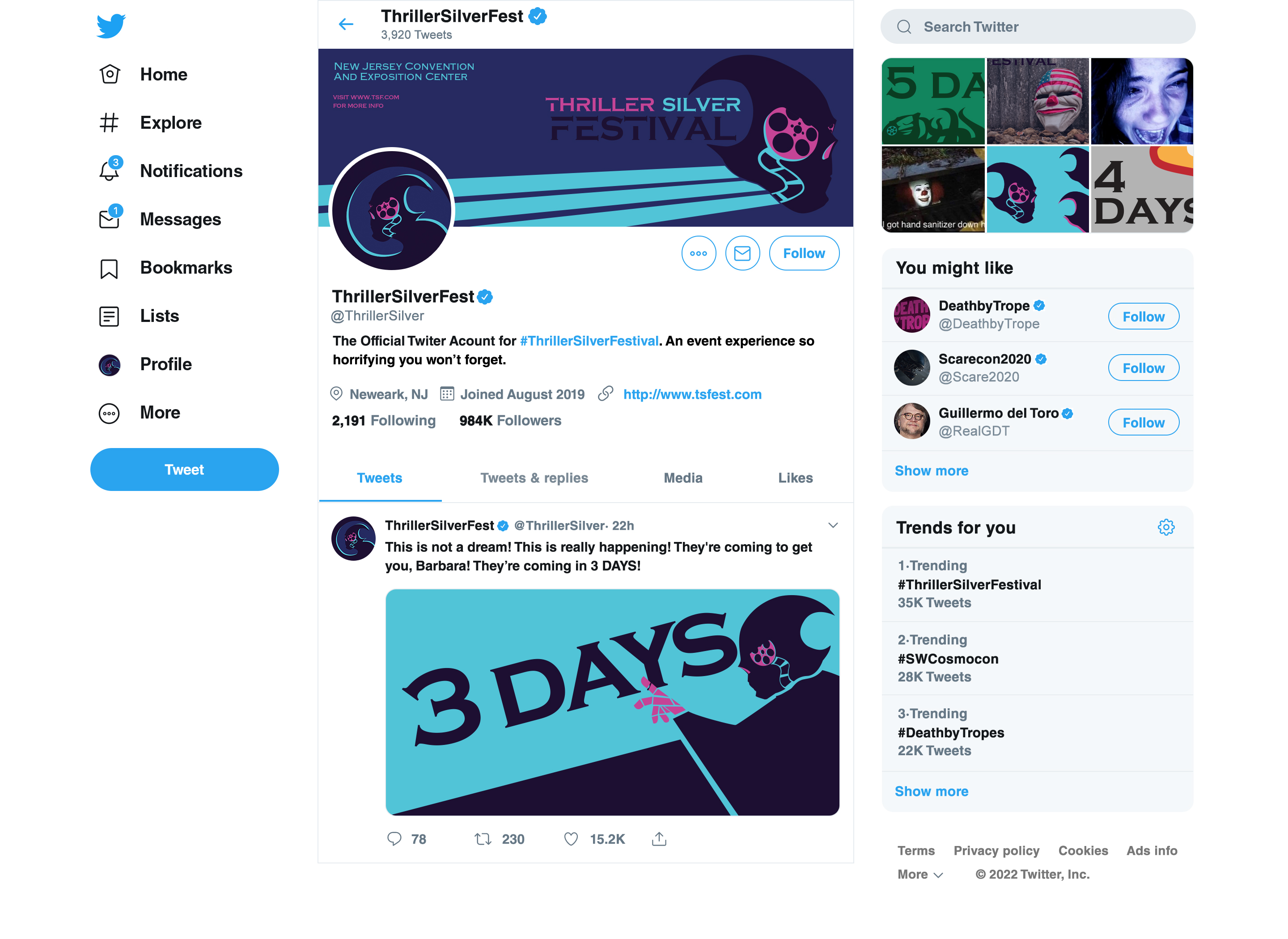
Task: Open the Tweets & replies tab
Action: pos(534,478)
